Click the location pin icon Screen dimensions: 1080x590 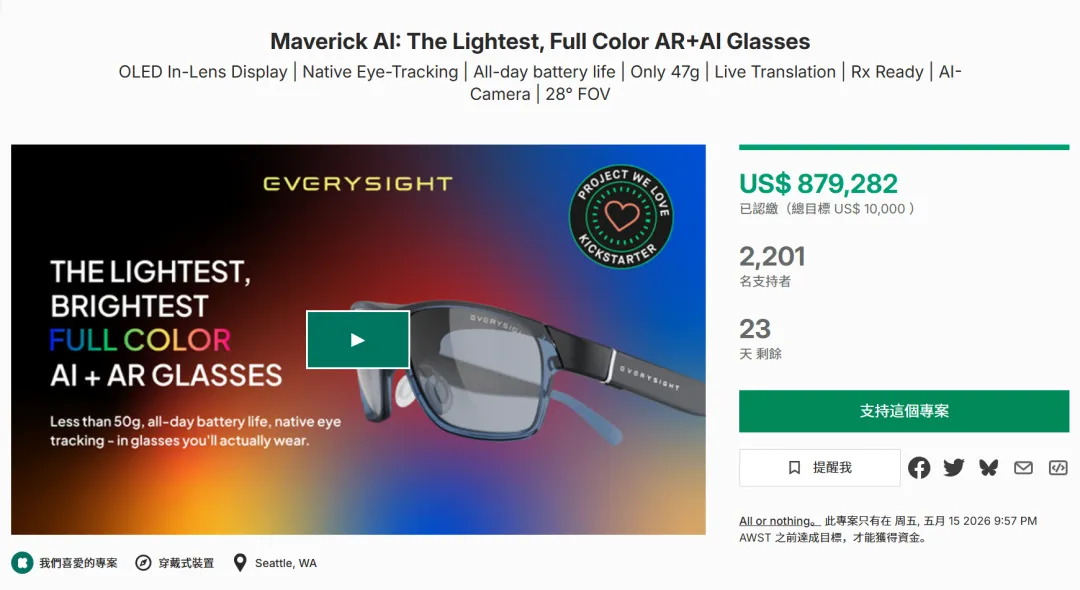pyautogui.click(x=240, y=563)
